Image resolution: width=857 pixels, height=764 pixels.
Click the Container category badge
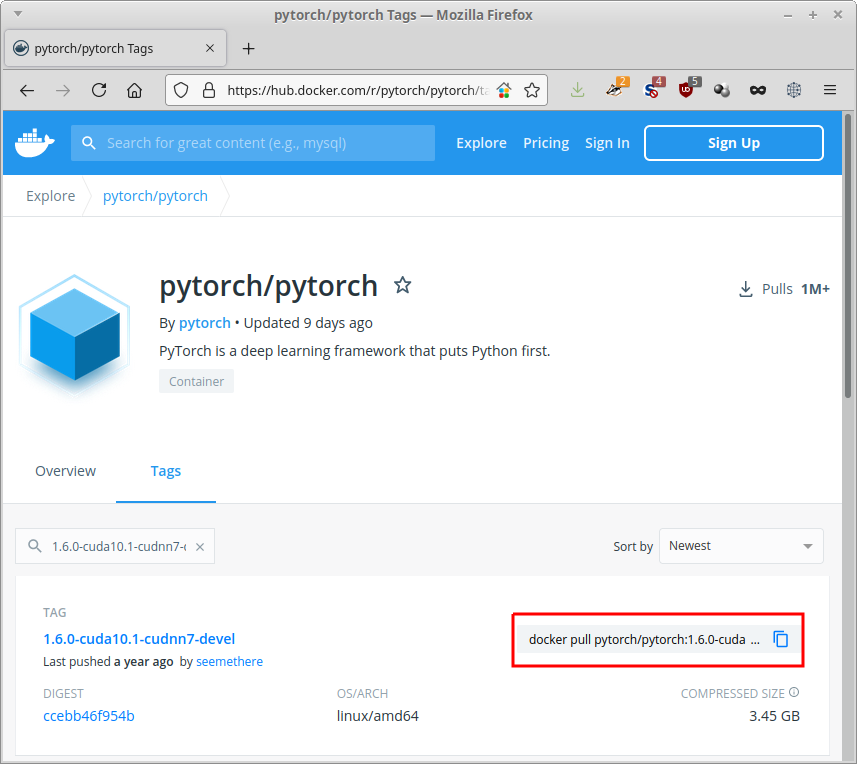tap(196, 381)
